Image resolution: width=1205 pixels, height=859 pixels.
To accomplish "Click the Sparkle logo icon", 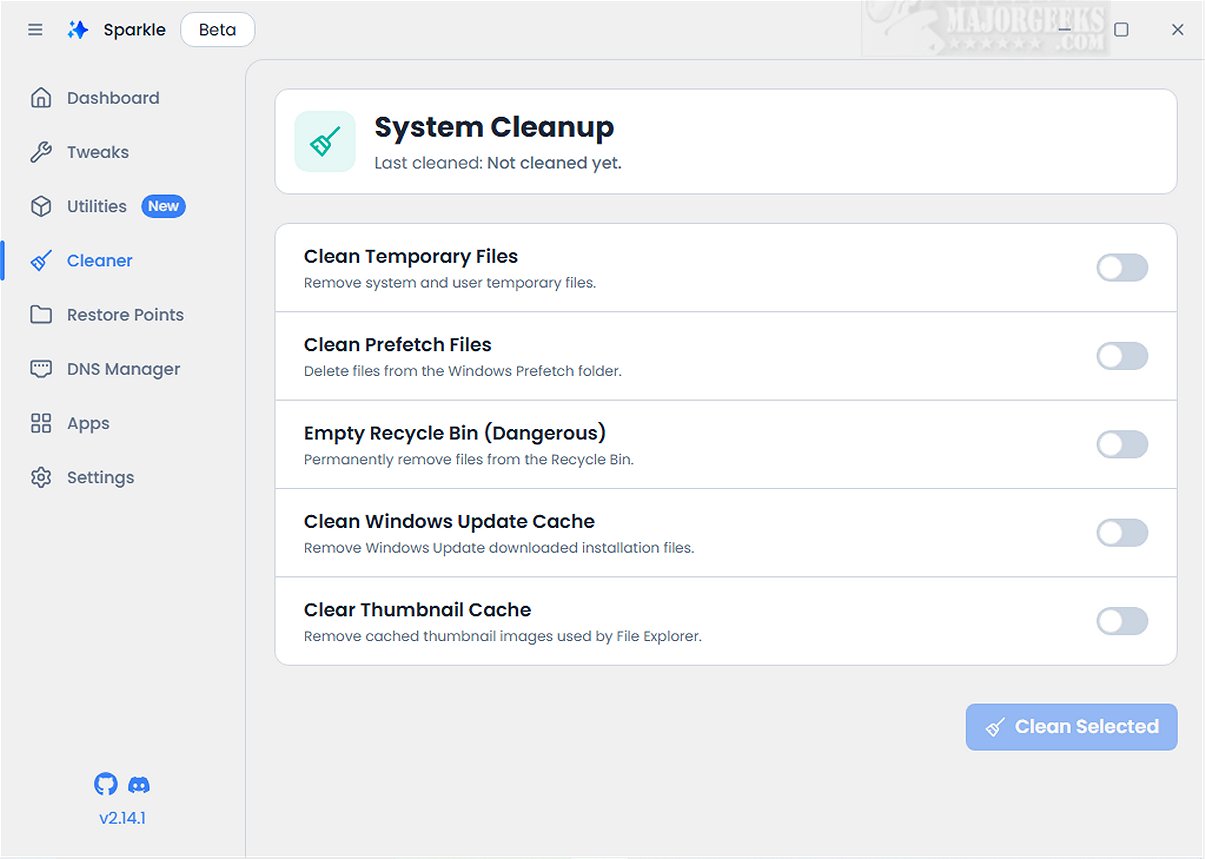I will [x=78, y=30].
